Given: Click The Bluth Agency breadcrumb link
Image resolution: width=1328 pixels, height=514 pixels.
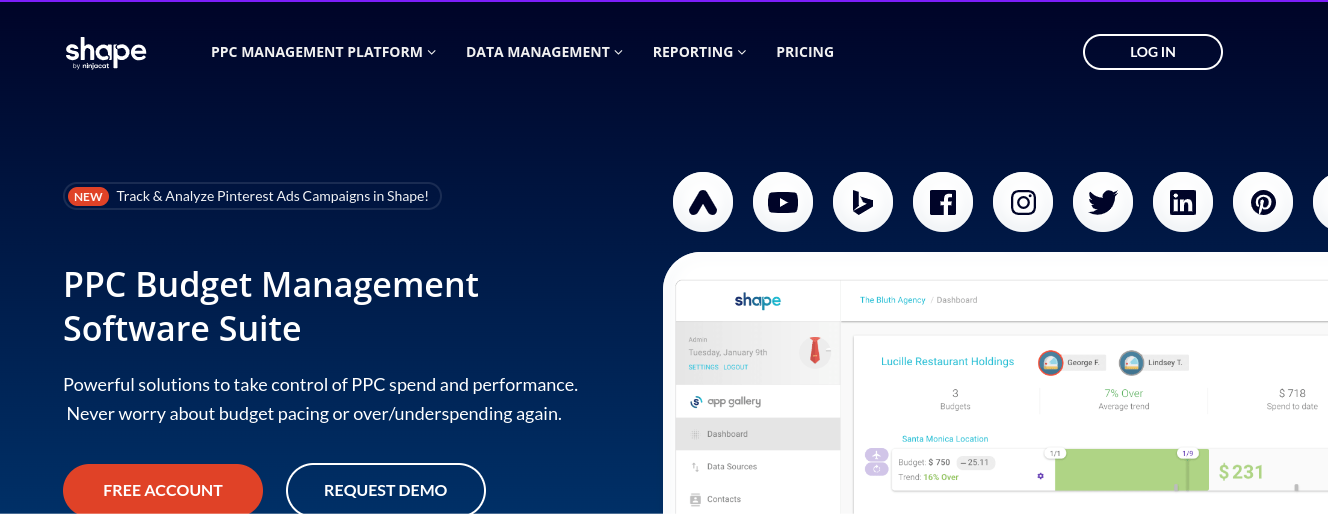Looking at the screenshot, I should (x=893, y=300).
